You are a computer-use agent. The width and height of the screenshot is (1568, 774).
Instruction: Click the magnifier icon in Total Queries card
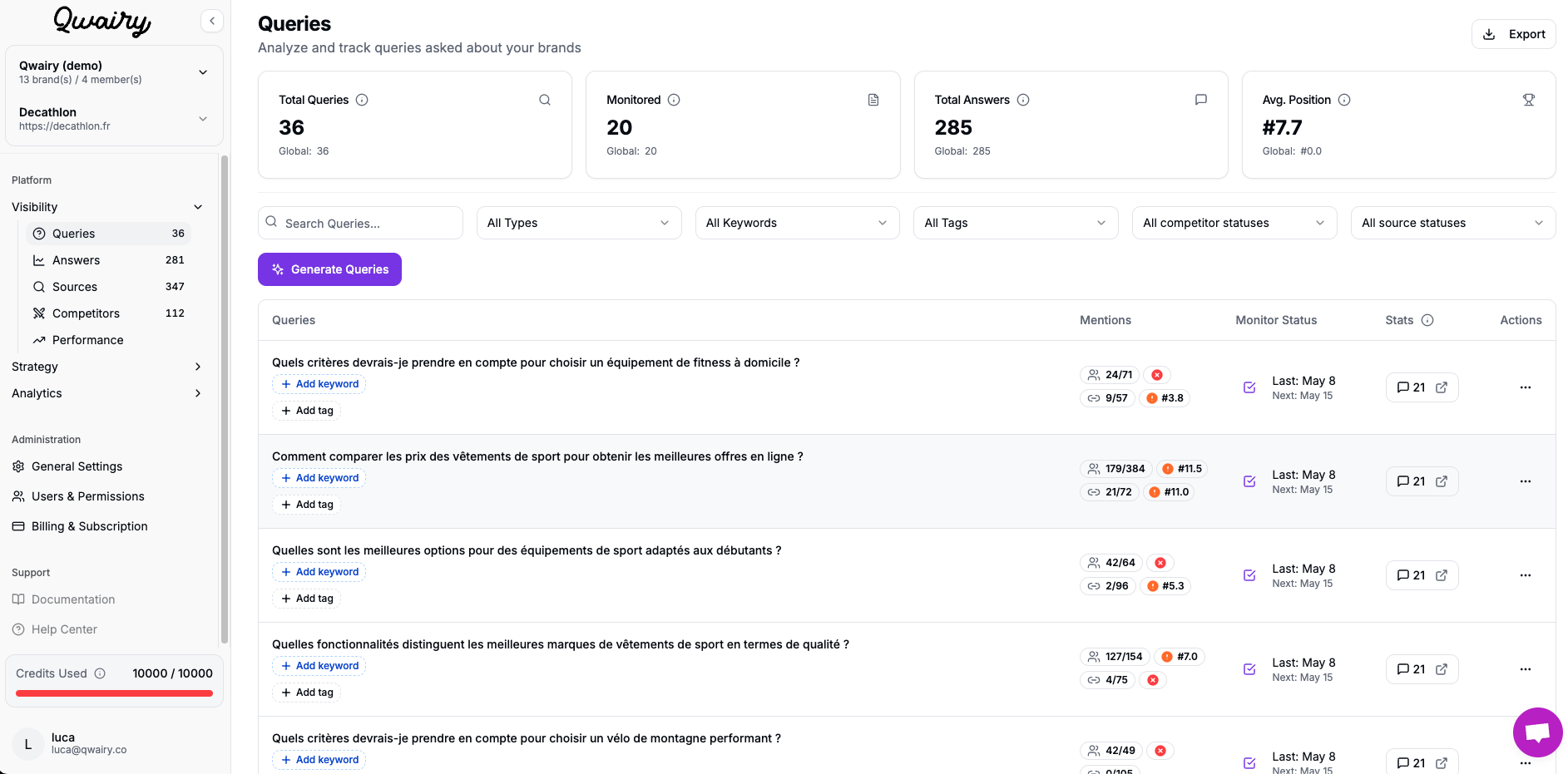pos(545,100)
